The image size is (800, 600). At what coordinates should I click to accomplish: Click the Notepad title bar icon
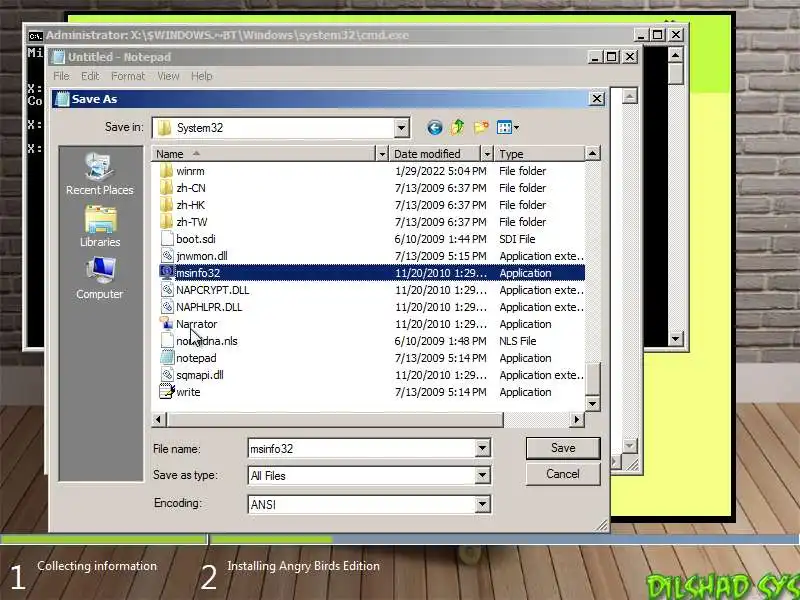[x=59, y=57]
